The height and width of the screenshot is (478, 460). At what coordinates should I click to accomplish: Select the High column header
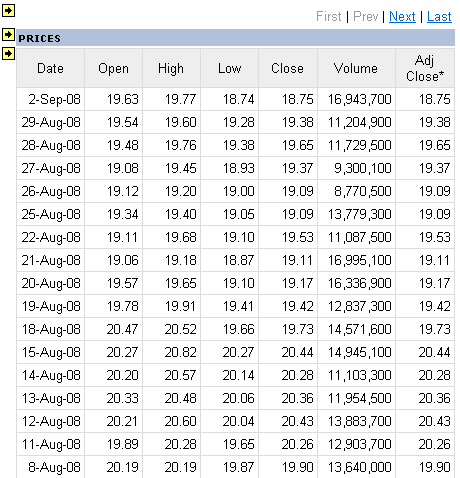click(171, 68)
